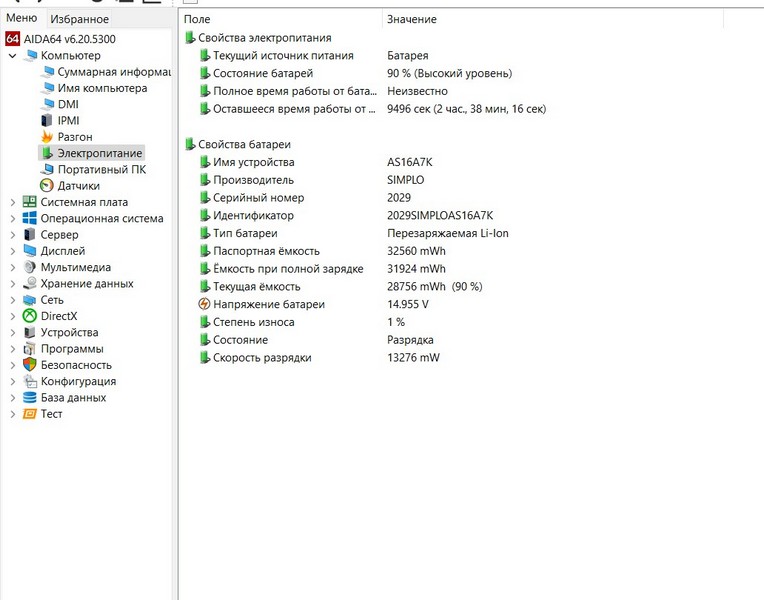Switch to the Избранное tab
Image resolution: width=764 pixels, height=600 pixels.
[79, 19]
